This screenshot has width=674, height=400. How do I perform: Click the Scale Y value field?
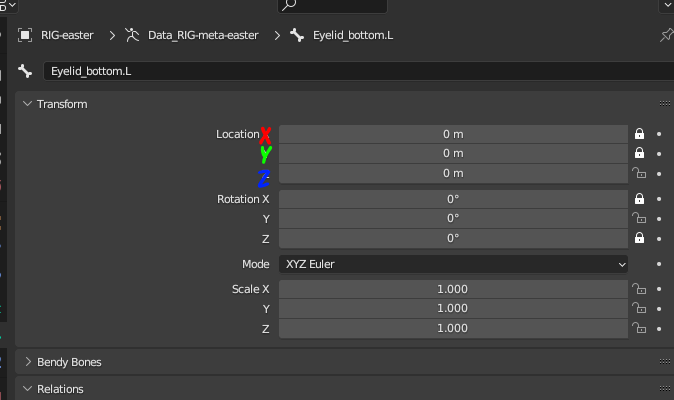(453, 308)
